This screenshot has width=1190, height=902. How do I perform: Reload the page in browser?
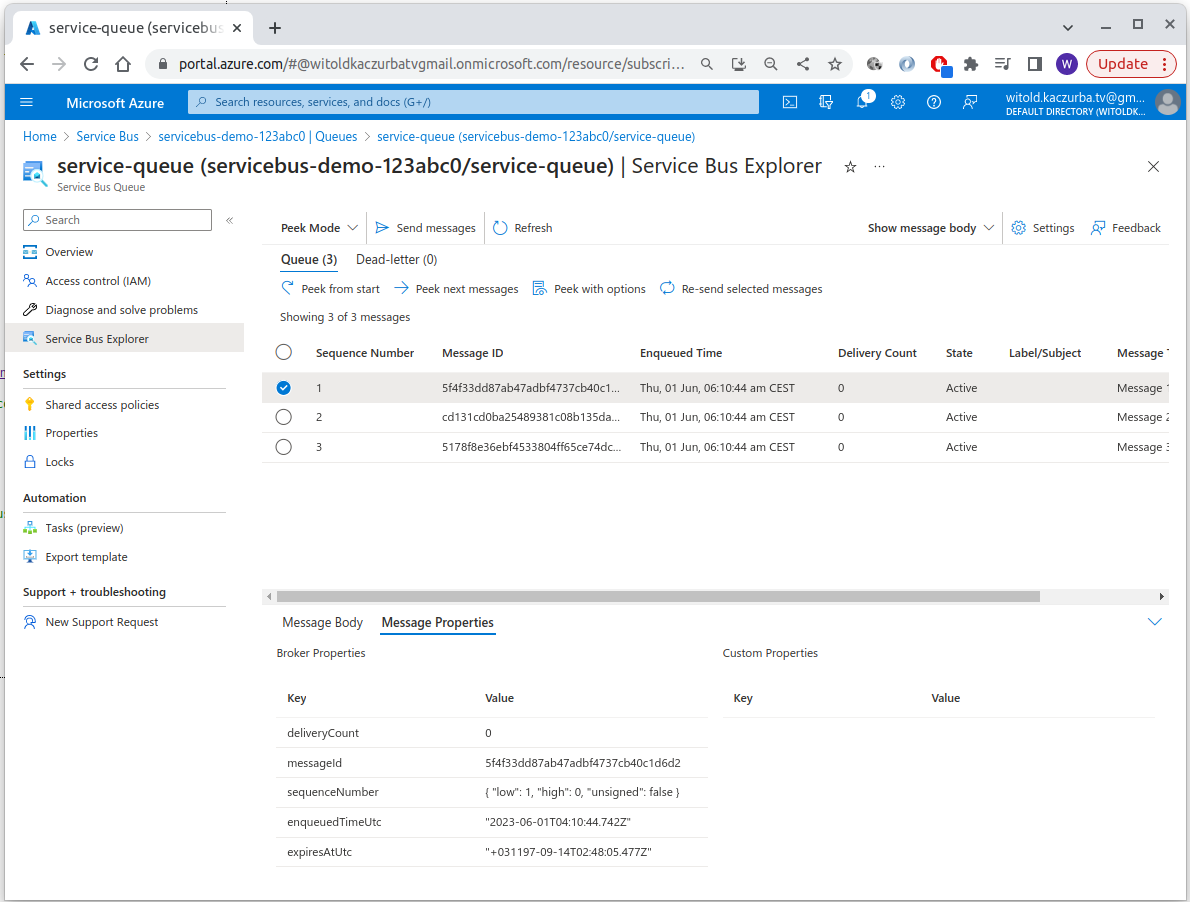coord(90,64)
